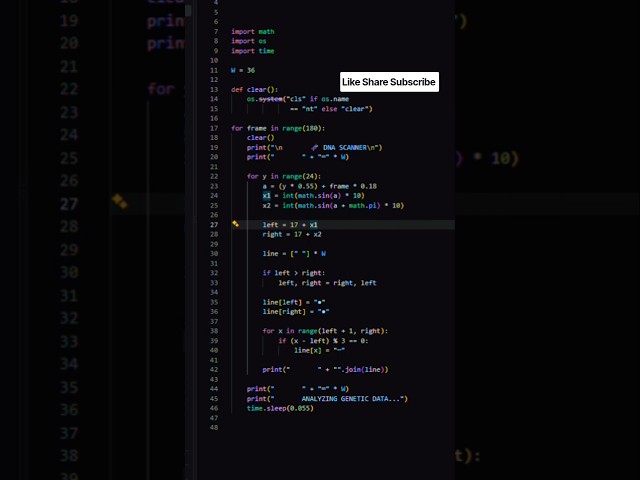Click line number 22 in the gutter
The width and height of the screenshot is (640, 480).
(214, 176)
